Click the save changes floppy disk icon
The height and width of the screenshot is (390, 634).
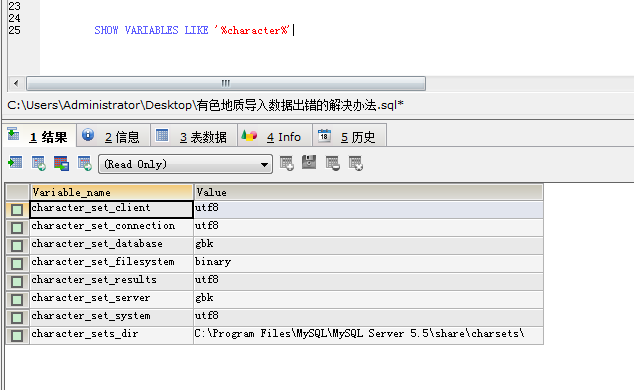tap(309, 162)
